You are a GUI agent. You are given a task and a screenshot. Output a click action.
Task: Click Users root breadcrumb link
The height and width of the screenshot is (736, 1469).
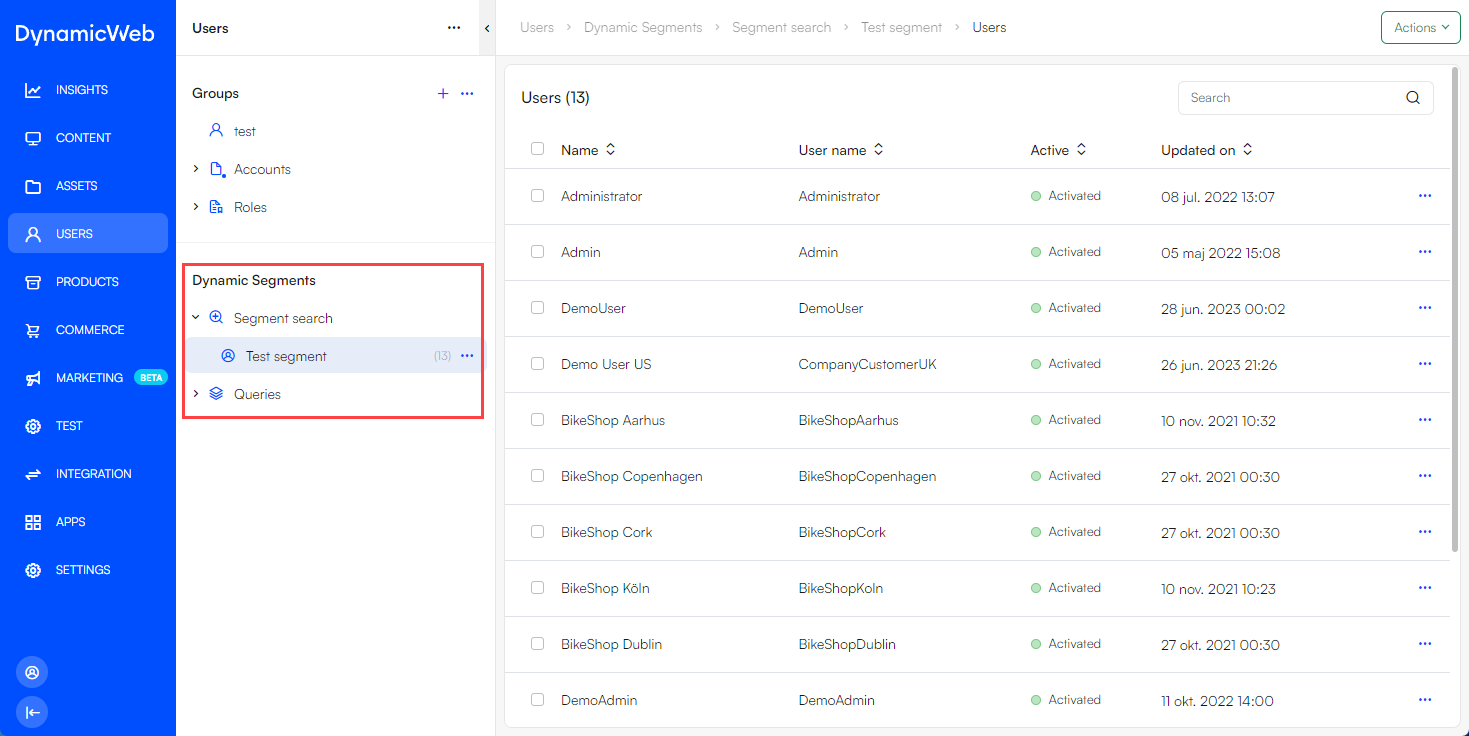[x=537, y=28]
